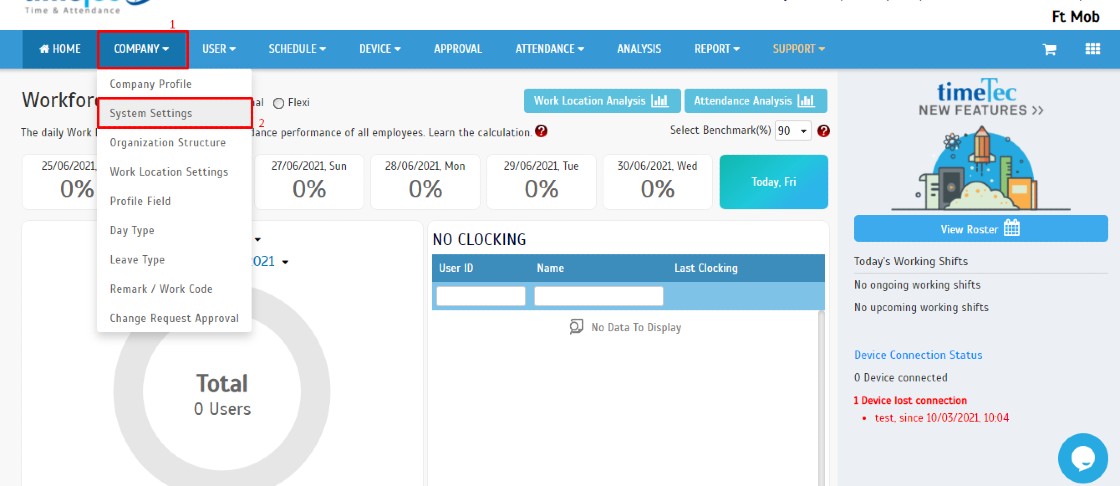Open the live chat bubble

[1083, 458]
